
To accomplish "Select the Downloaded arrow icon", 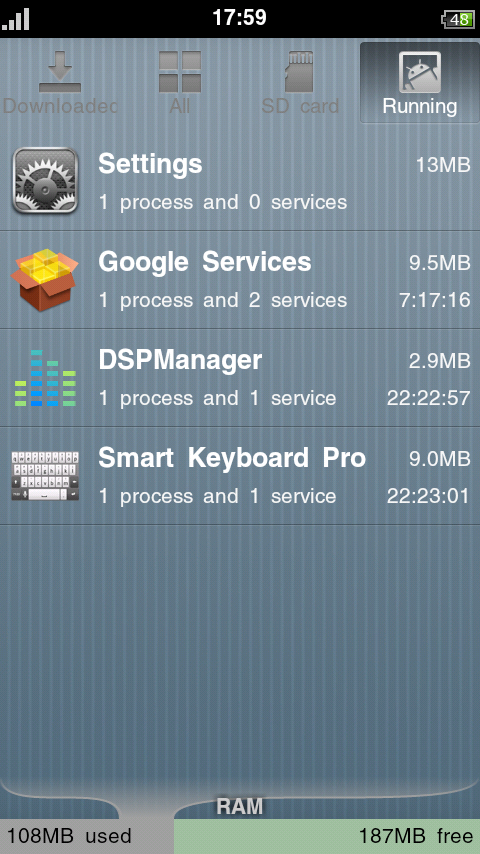I will point(60,71).
